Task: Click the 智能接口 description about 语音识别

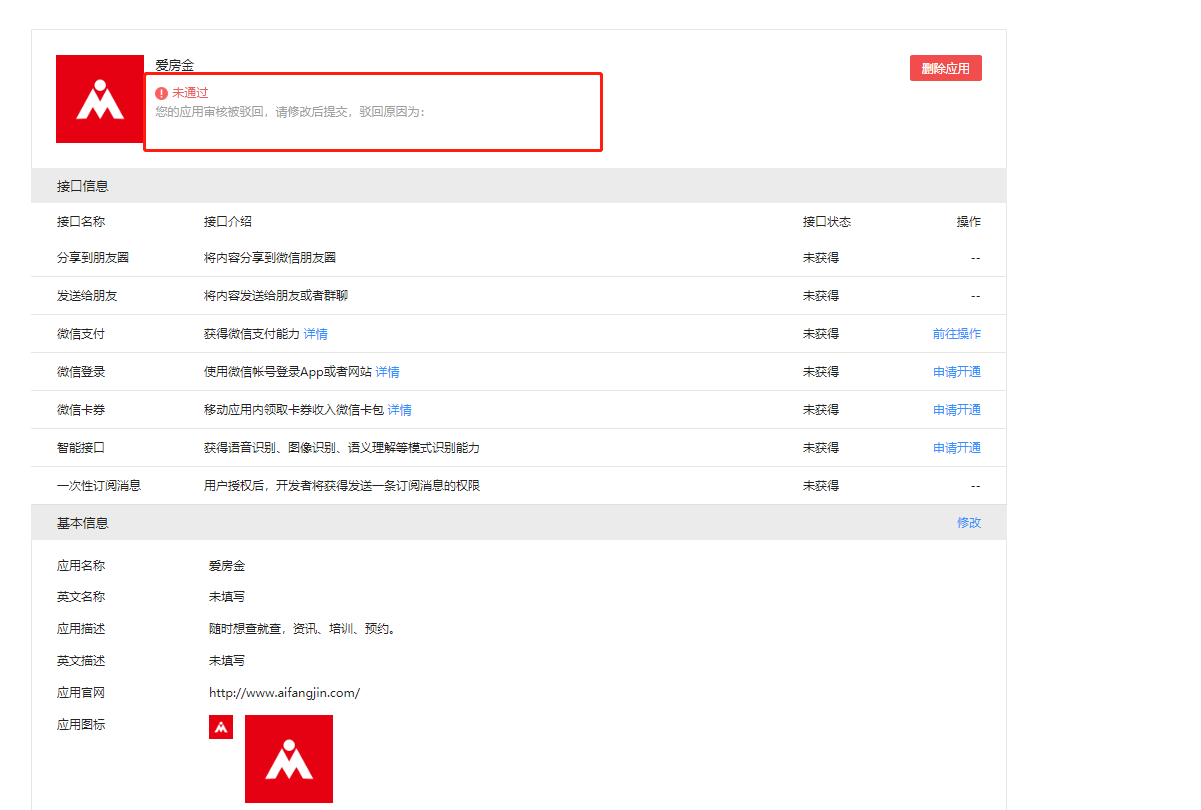Action: 342,448
